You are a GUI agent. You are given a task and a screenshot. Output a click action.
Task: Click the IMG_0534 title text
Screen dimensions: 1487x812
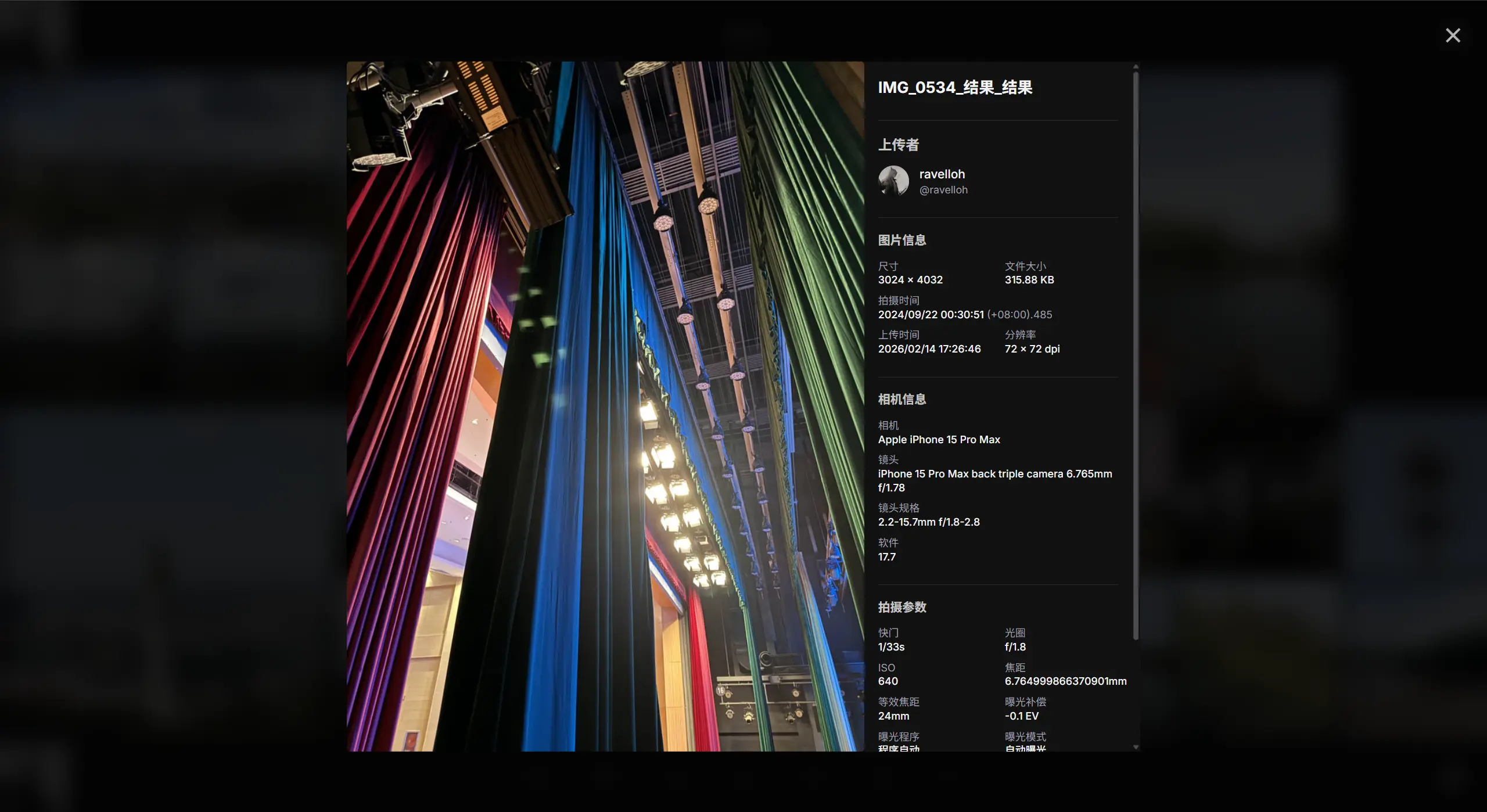coord(955,88)
